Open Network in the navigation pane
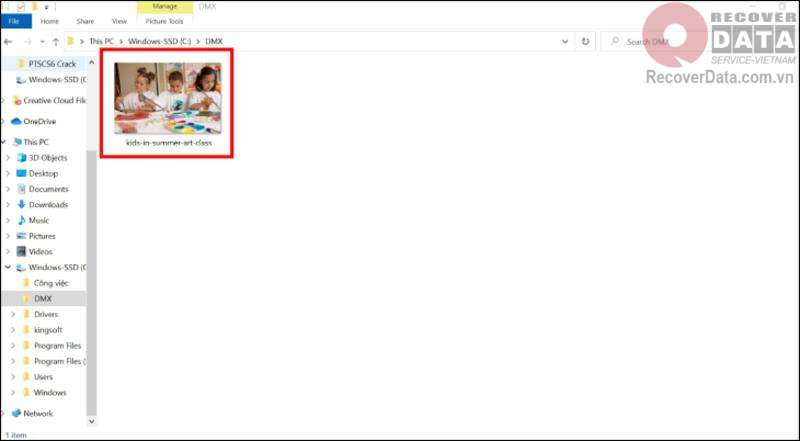The width and height of the screenshot is (800, 441). (38, 413)
